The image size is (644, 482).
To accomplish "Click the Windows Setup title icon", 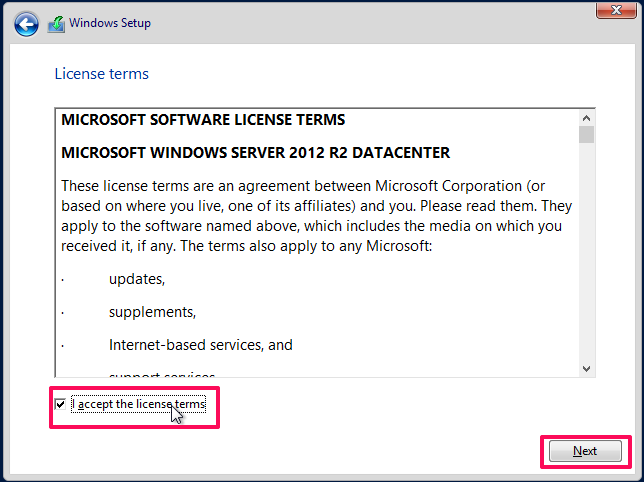I will coord(56,24).
